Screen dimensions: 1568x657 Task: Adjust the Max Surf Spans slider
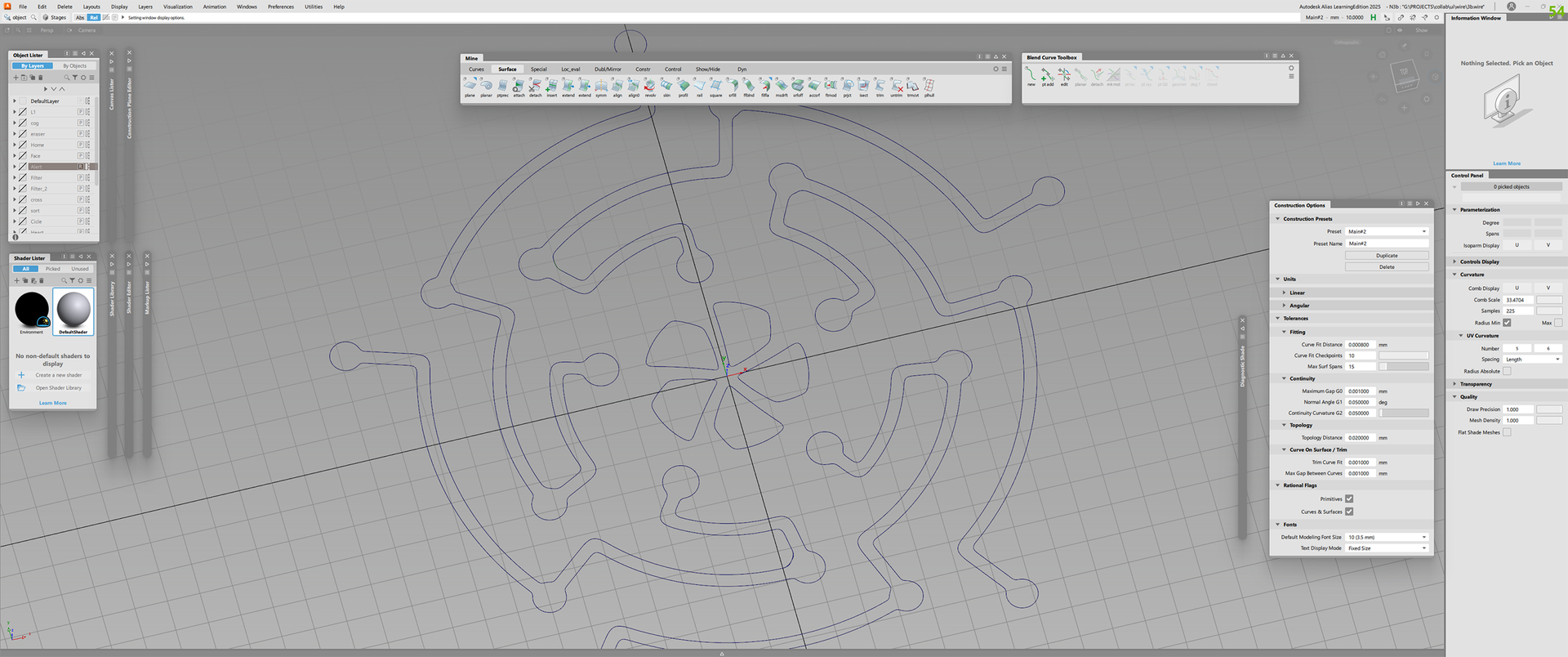(x=1404, y=366)
